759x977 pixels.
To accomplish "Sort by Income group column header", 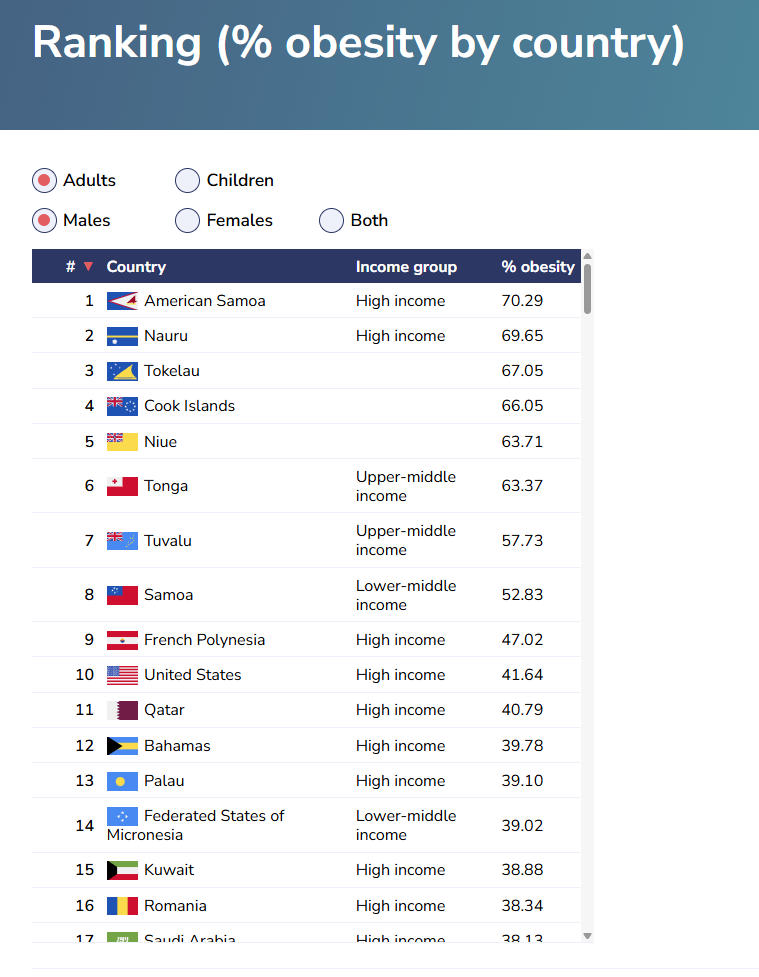I will (406, 267).
